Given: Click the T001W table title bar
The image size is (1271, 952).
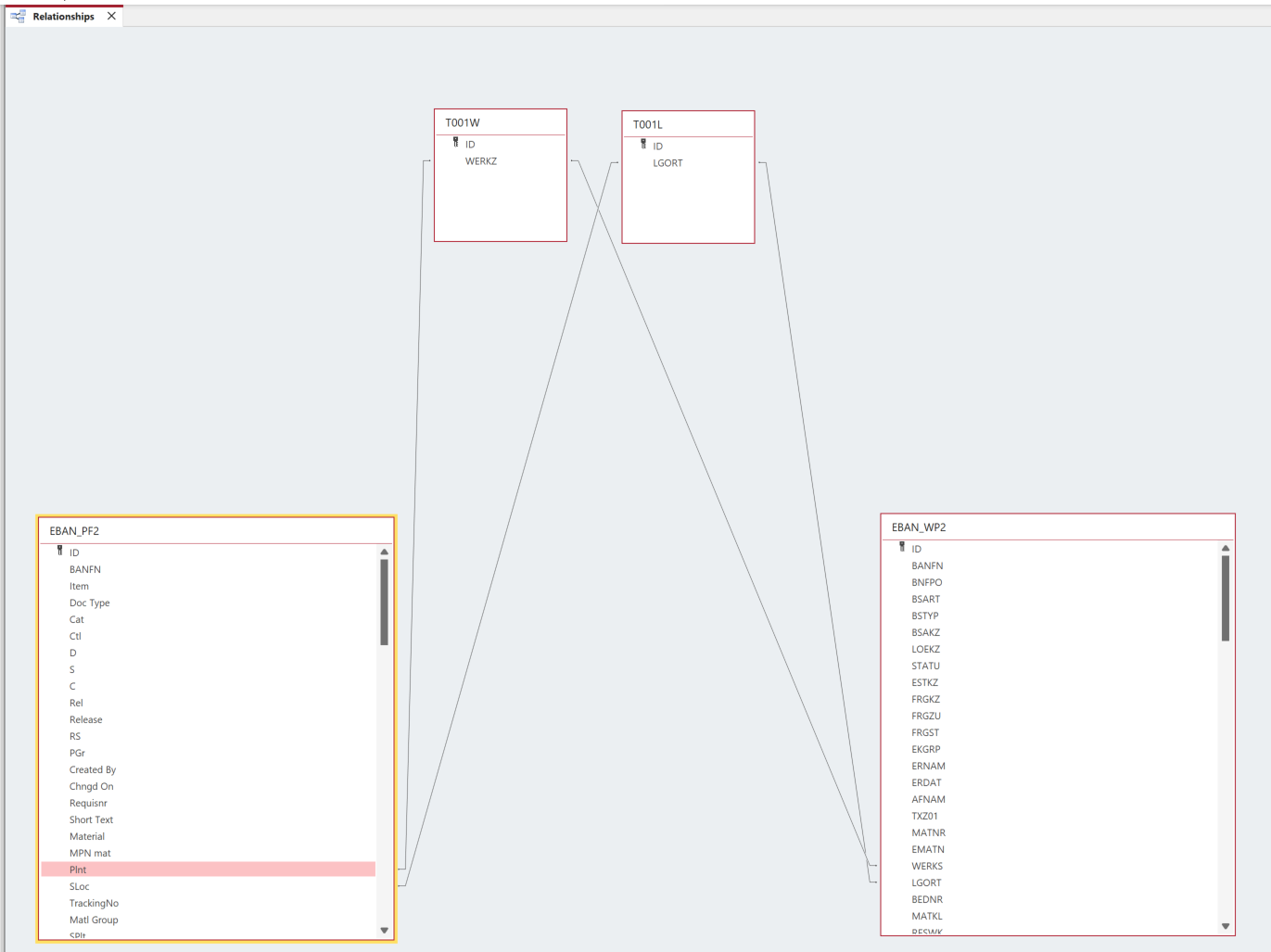Looking at the screenshot, I should pyautogui.click(x=500, y=122).
